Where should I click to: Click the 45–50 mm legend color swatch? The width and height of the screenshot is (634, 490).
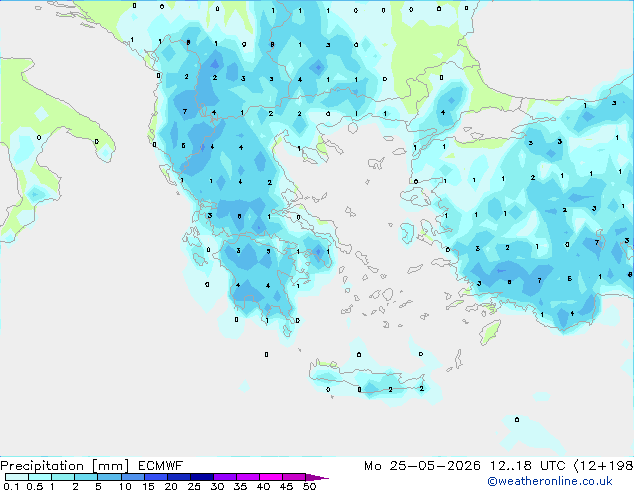point(294,477)
